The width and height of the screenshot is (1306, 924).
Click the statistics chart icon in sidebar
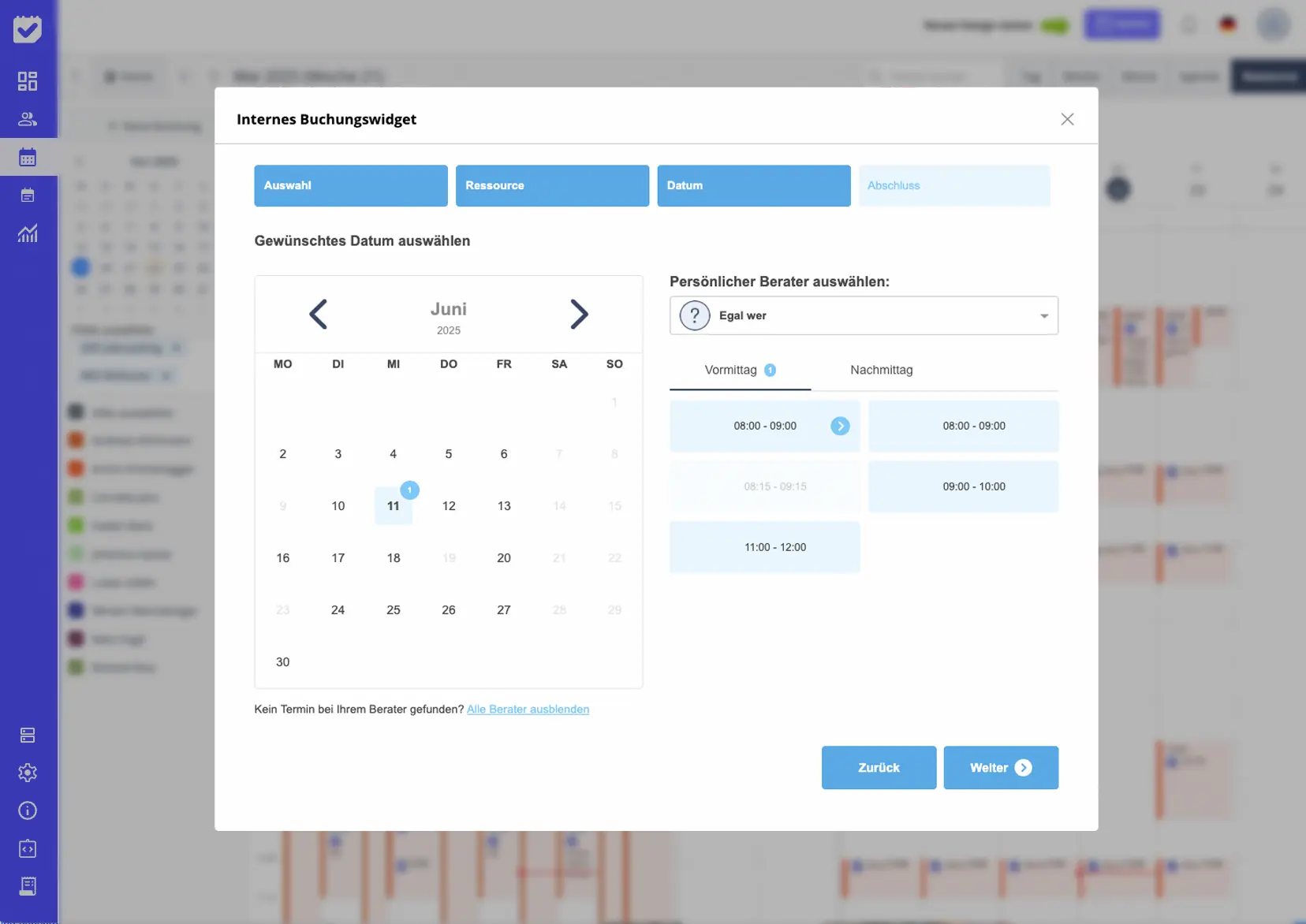click(x=28, y=233)
